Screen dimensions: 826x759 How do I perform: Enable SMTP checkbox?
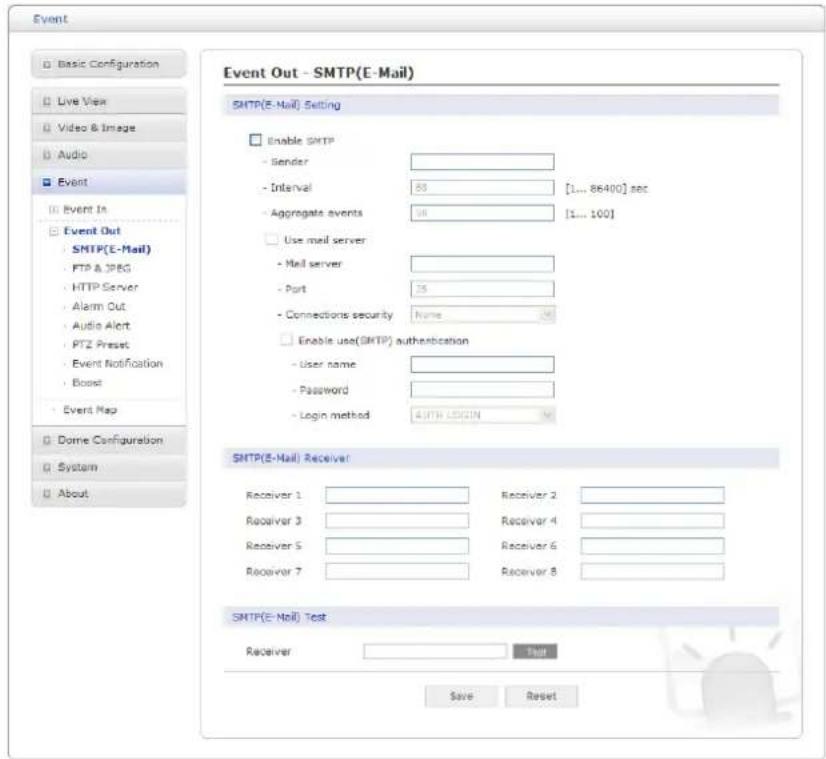click(255, 140)
